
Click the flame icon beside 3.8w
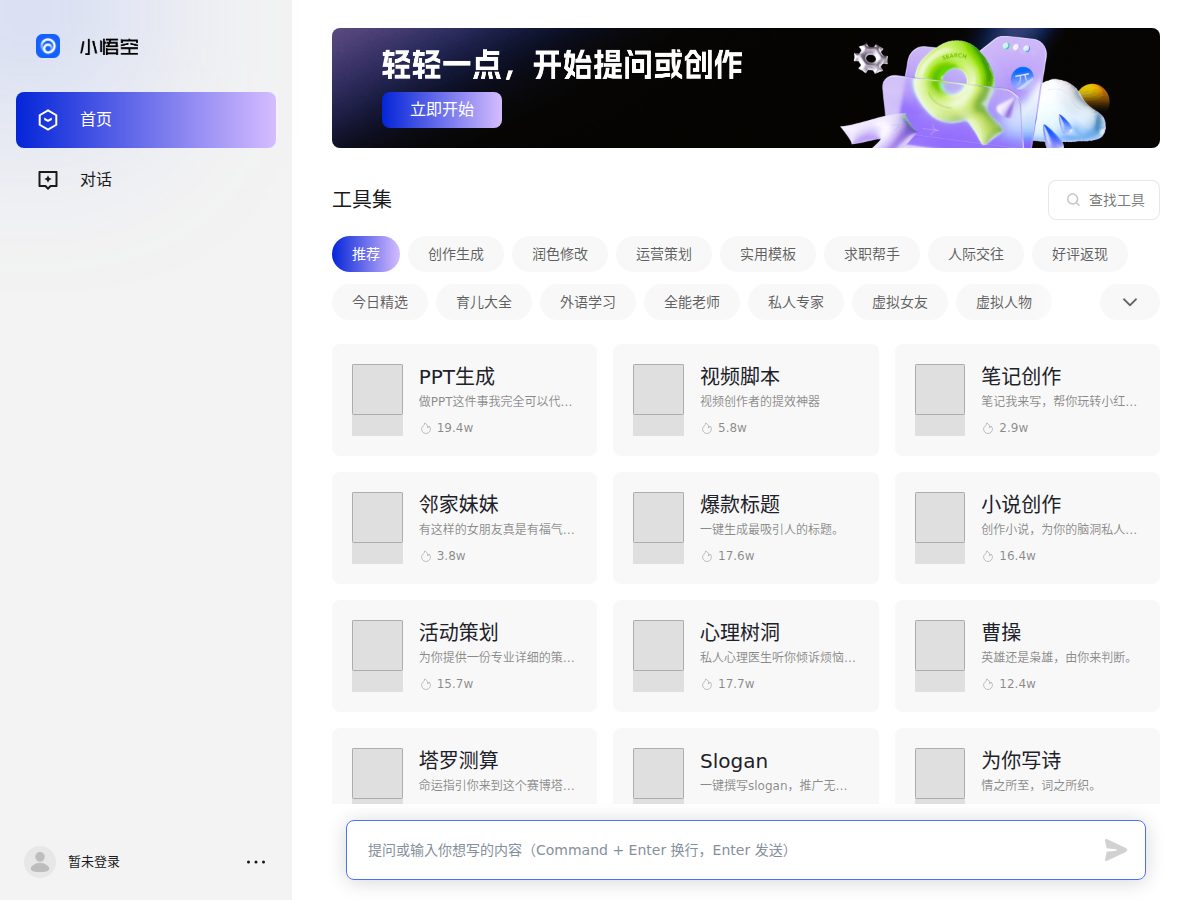pos(425,556)
